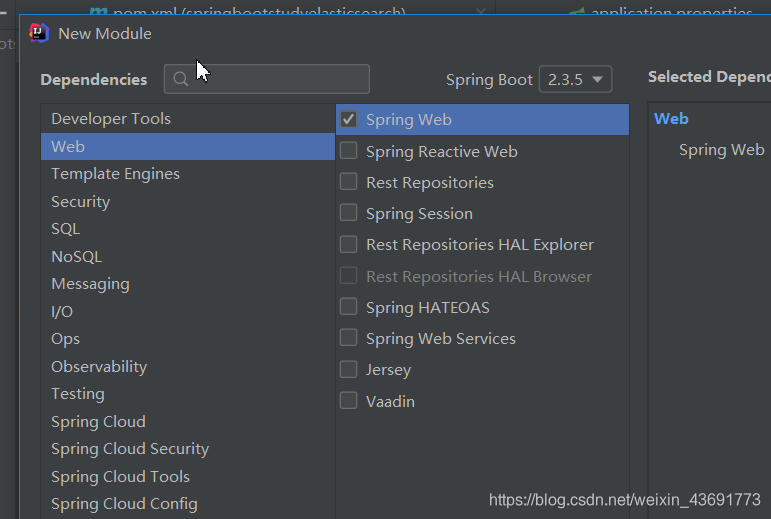
Task: Enable Spring Reactive Web dependency
Action: coord(349,150)
